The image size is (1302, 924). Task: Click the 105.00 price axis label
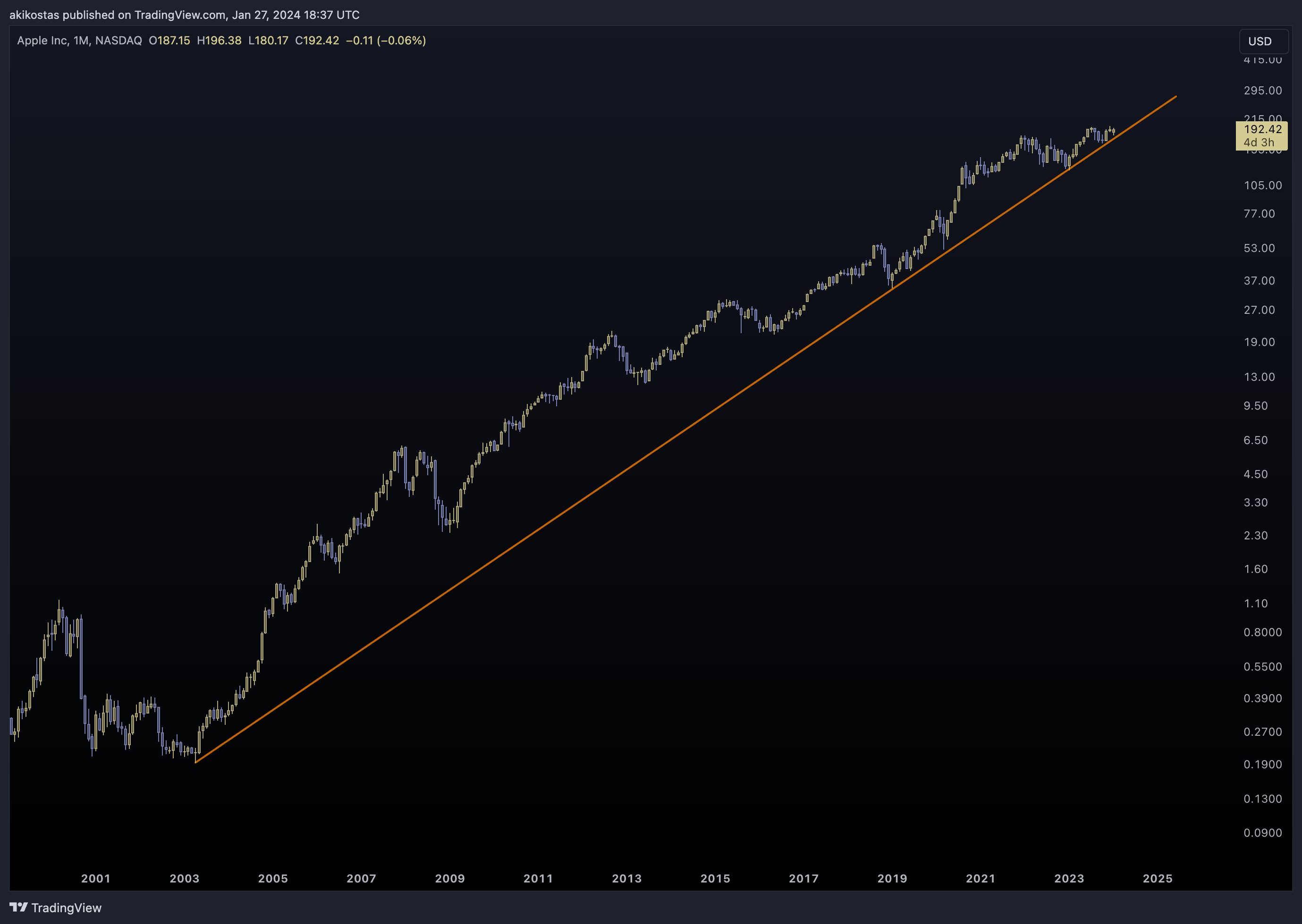click(1263, 185)
